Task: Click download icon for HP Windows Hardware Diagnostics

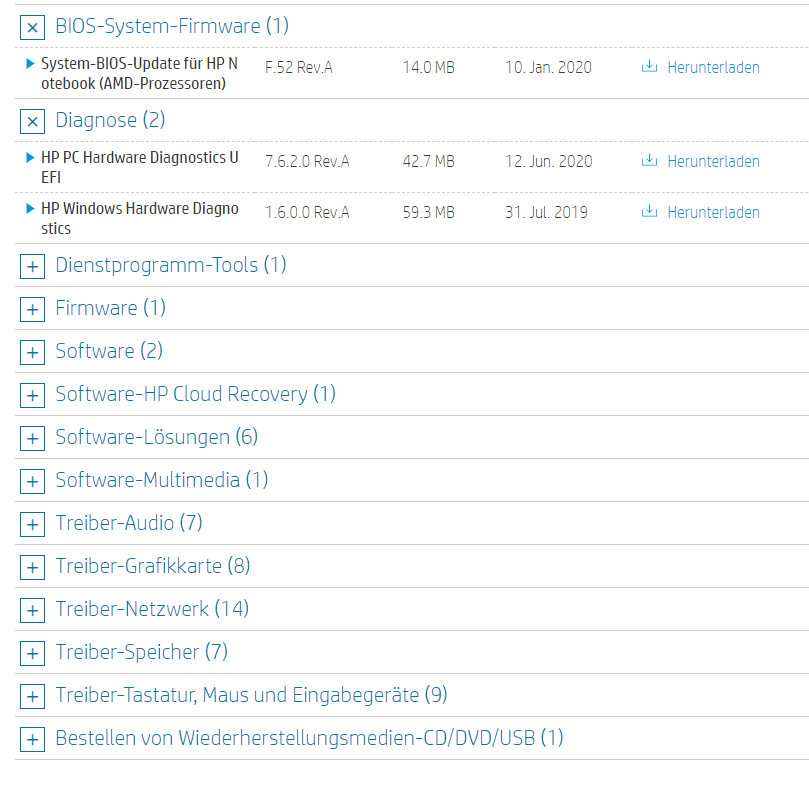Action: (x=649, y=212)
